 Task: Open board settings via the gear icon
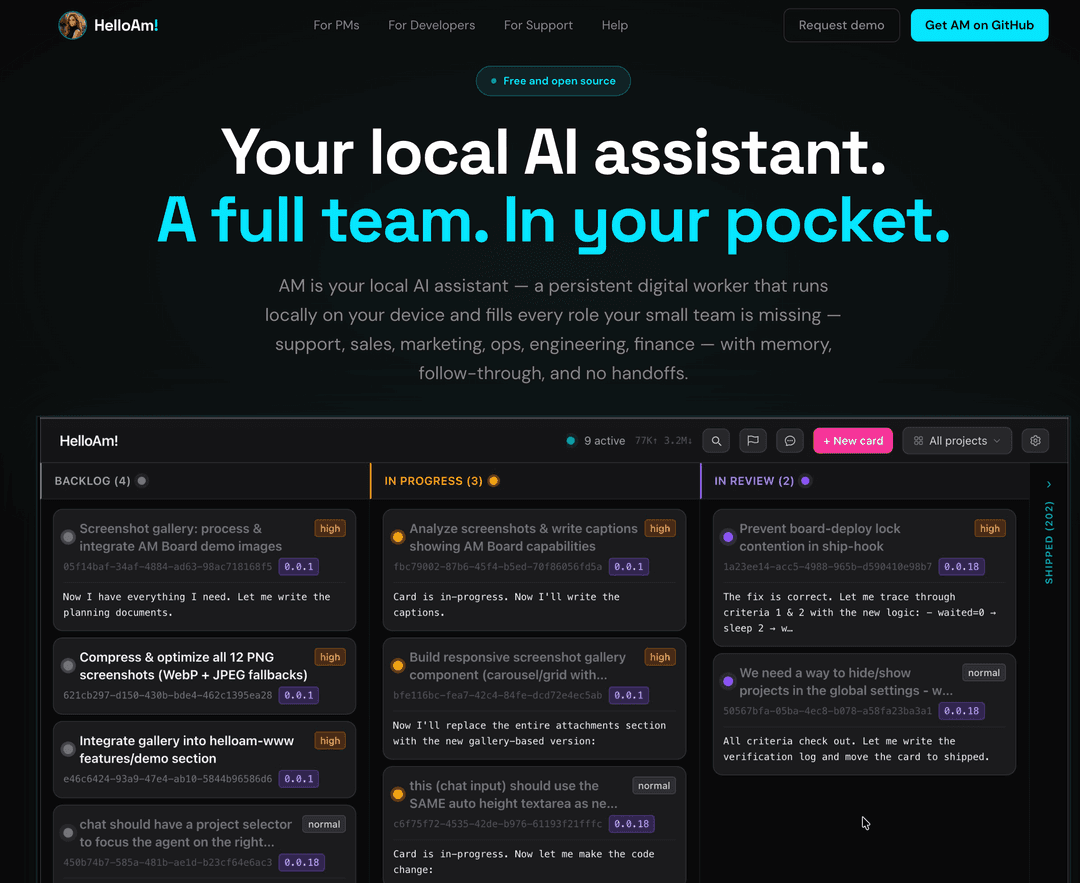pos(1036,441)
